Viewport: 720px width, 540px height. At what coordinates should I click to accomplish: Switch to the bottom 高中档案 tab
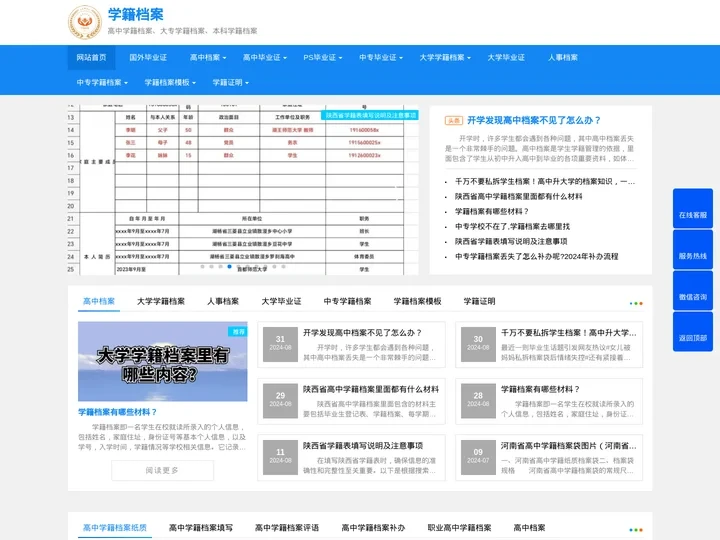[x=529, y=528]
